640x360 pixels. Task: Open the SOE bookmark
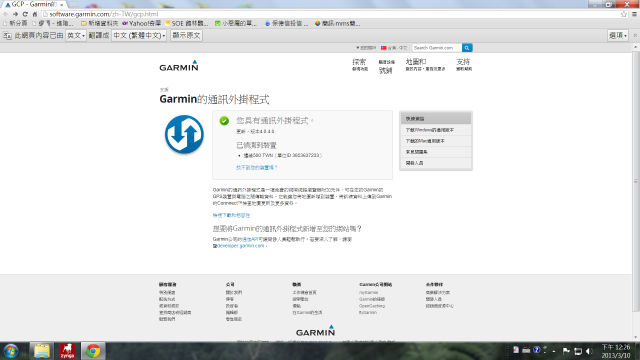coord(187,24)
